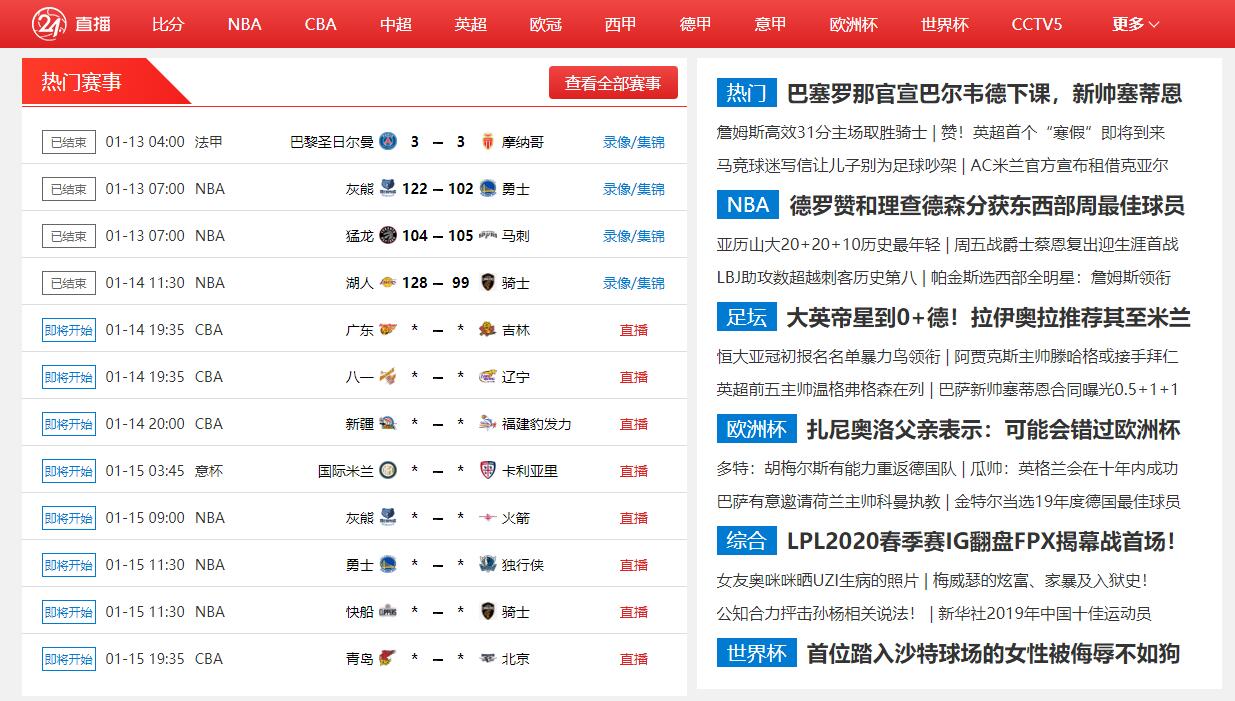Click the 新疆 team logo

(x=388, y=424)
